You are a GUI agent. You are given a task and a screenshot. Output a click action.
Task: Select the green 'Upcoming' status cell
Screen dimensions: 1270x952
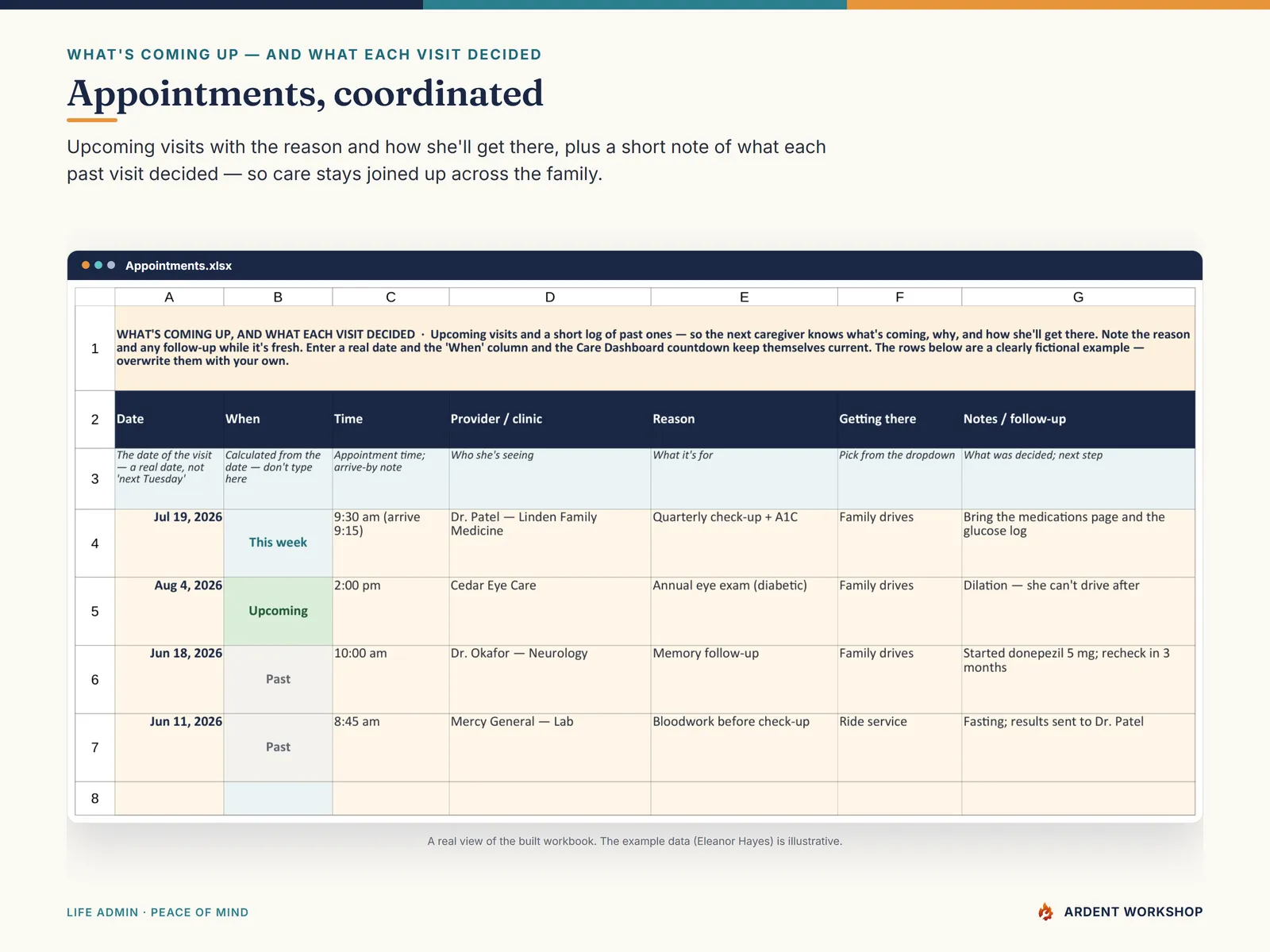coord(278,612)
